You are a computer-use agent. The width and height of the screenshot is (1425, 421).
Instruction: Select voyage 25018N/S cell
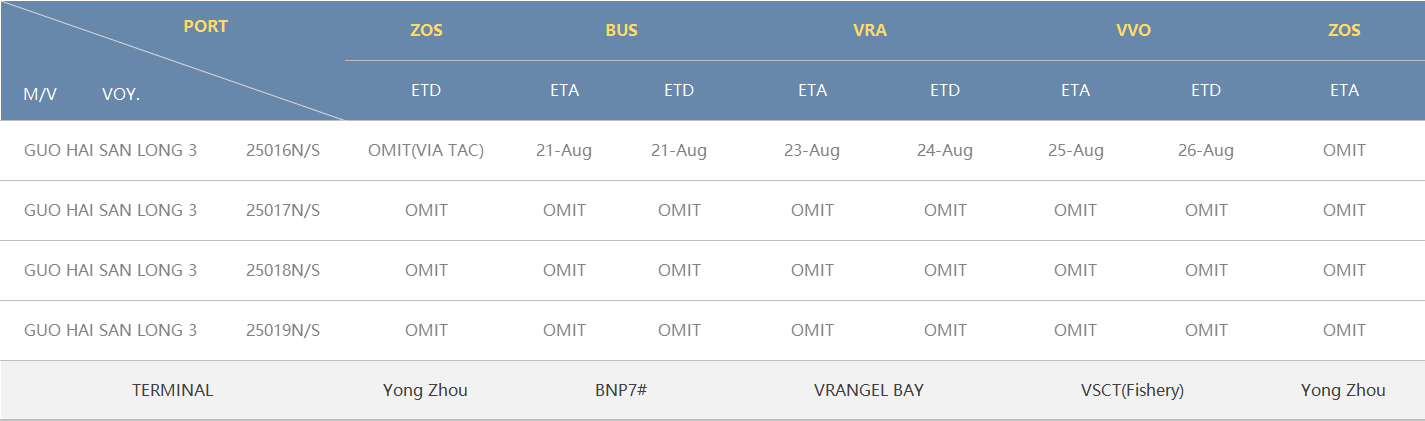coord(283,271)
